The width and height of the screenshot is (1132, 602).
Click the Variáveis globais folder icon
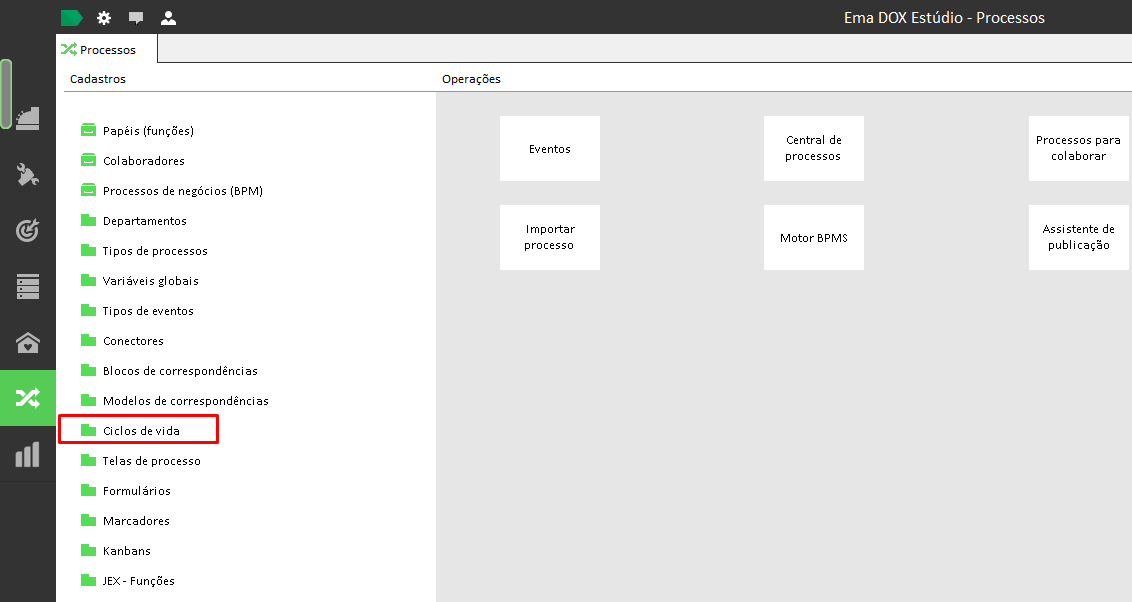88,280
